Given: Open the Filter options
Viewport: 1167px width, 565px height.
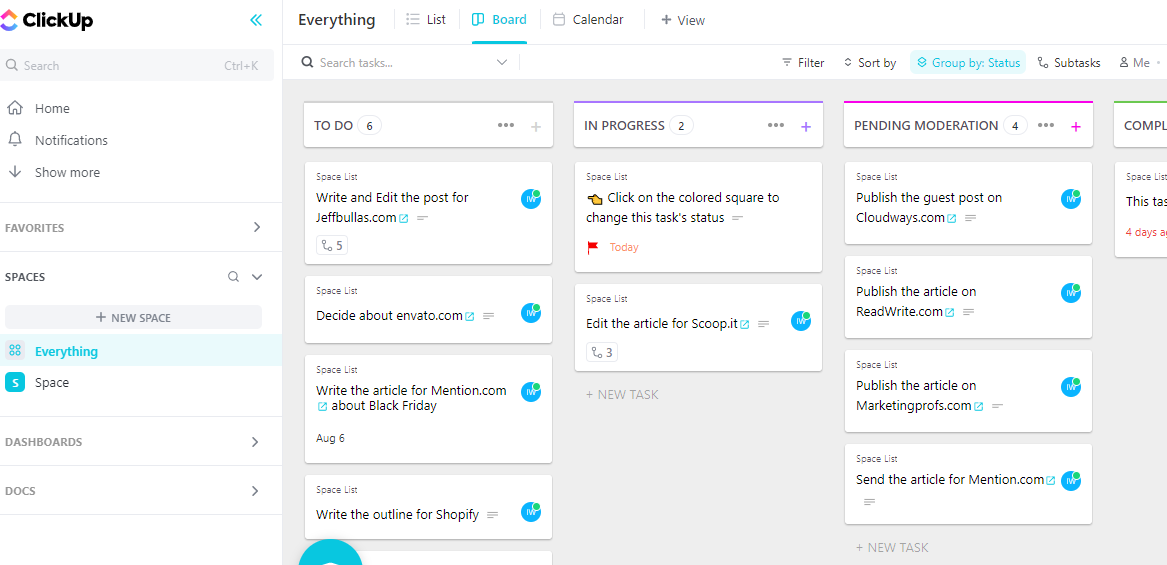Looking at the screenshot, I should pyautogui.click(x=803, y=63).
